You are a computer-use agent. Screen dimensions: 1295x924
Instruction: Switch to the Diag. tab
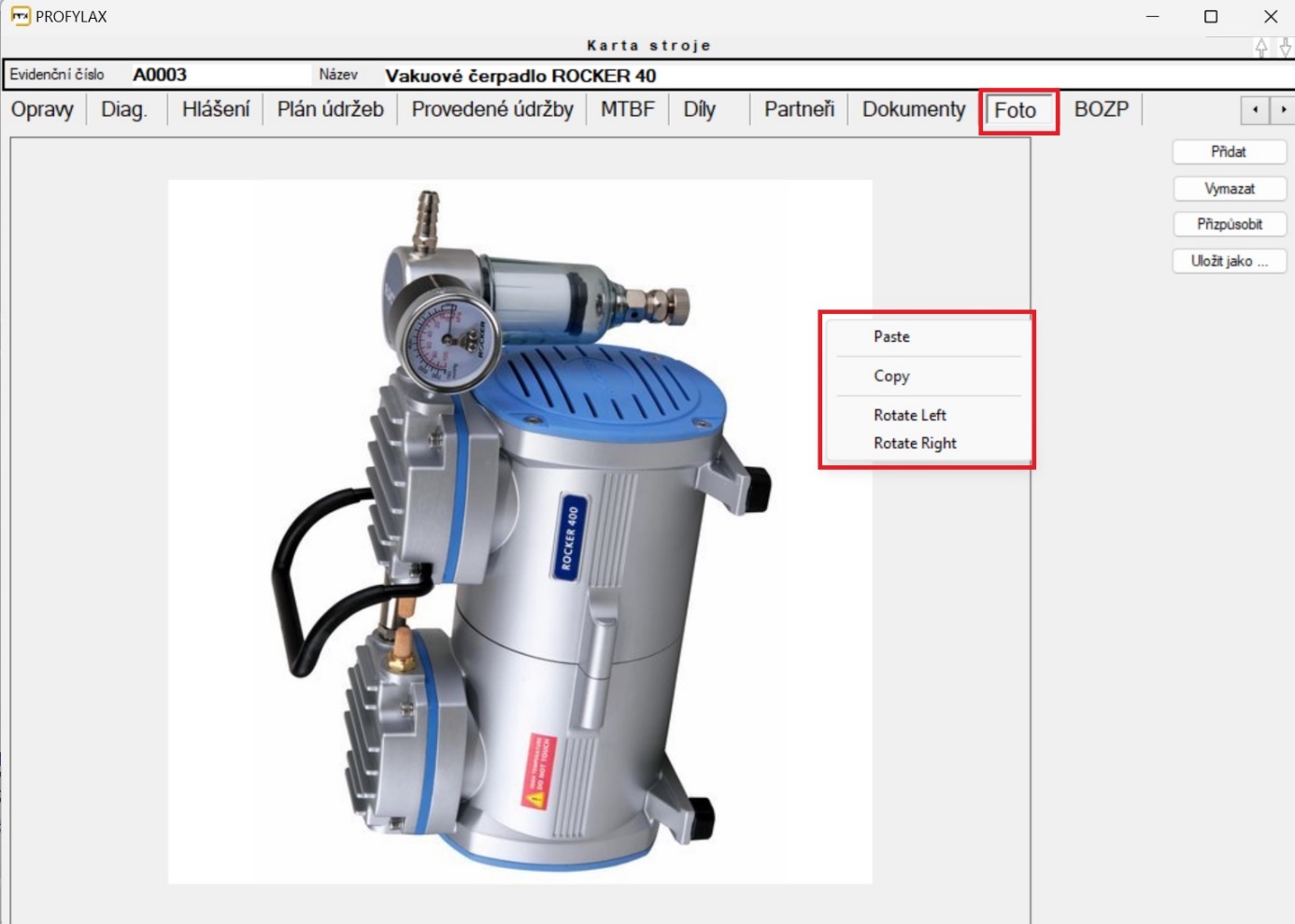click(x=124, y=109)
